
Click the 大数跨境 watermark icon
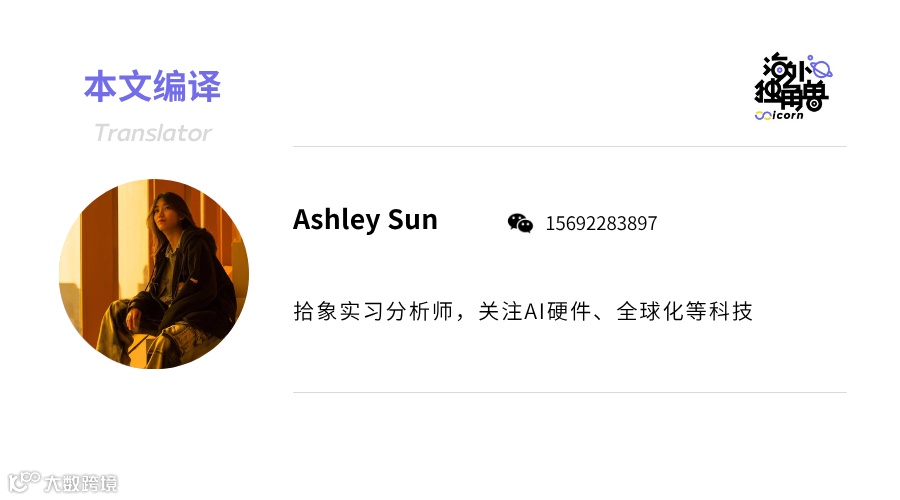[x=25, y=481]
